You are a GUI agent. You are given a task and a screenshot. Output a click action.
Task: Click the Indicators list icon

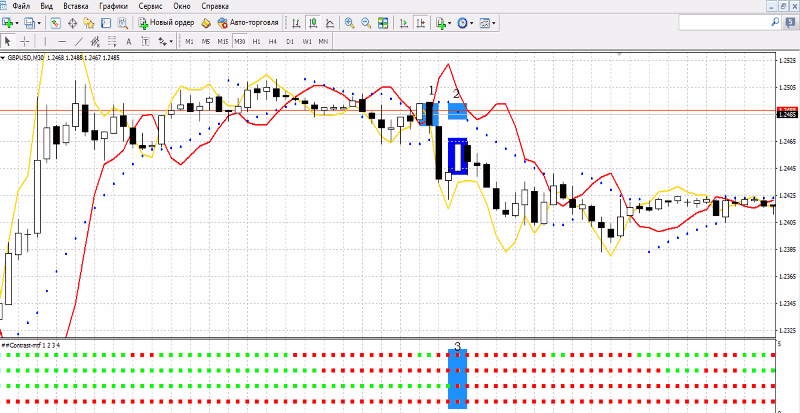(x=441, y=23)
